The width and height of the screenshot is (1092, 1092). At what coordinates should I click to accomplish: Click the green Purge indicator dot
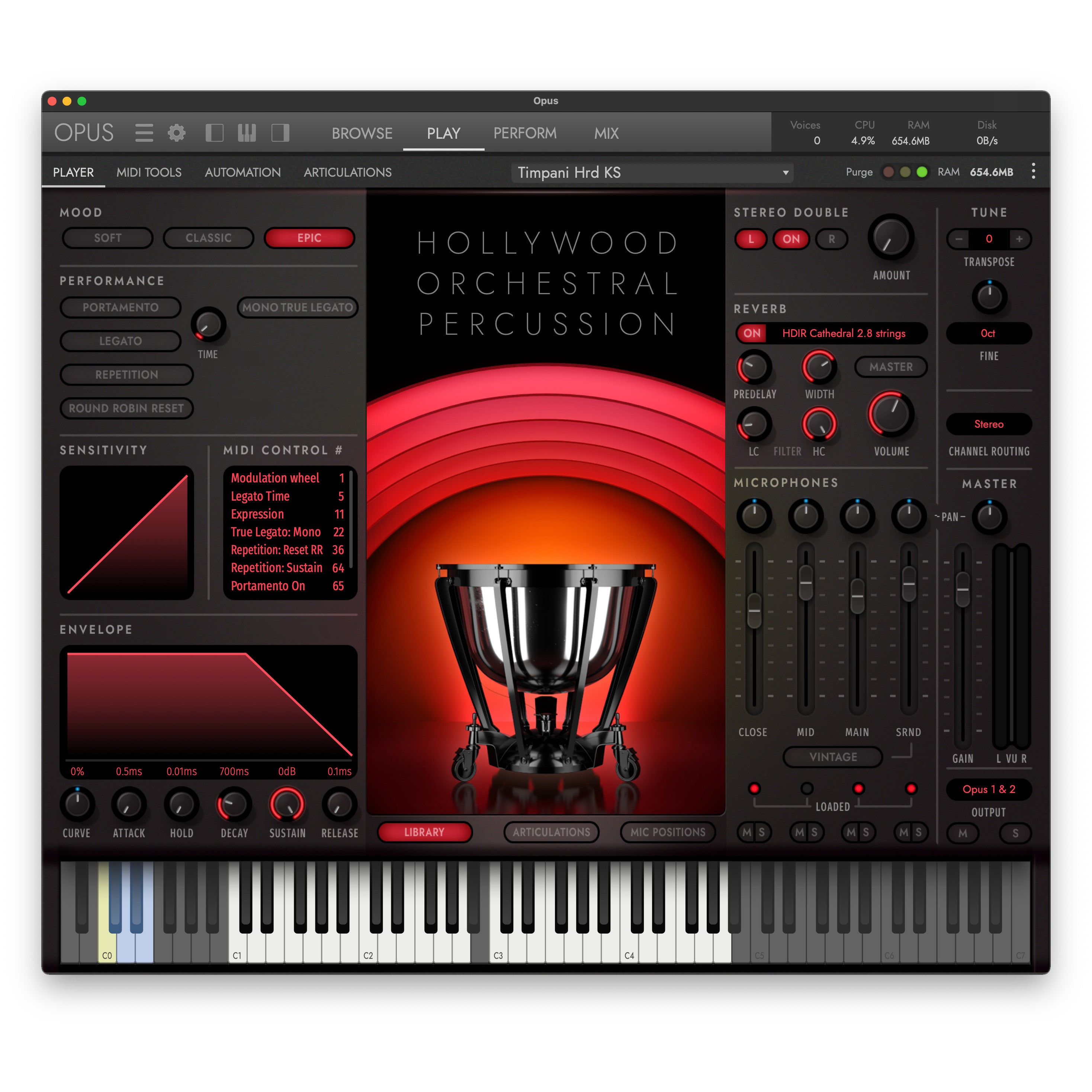coord(922,172)
